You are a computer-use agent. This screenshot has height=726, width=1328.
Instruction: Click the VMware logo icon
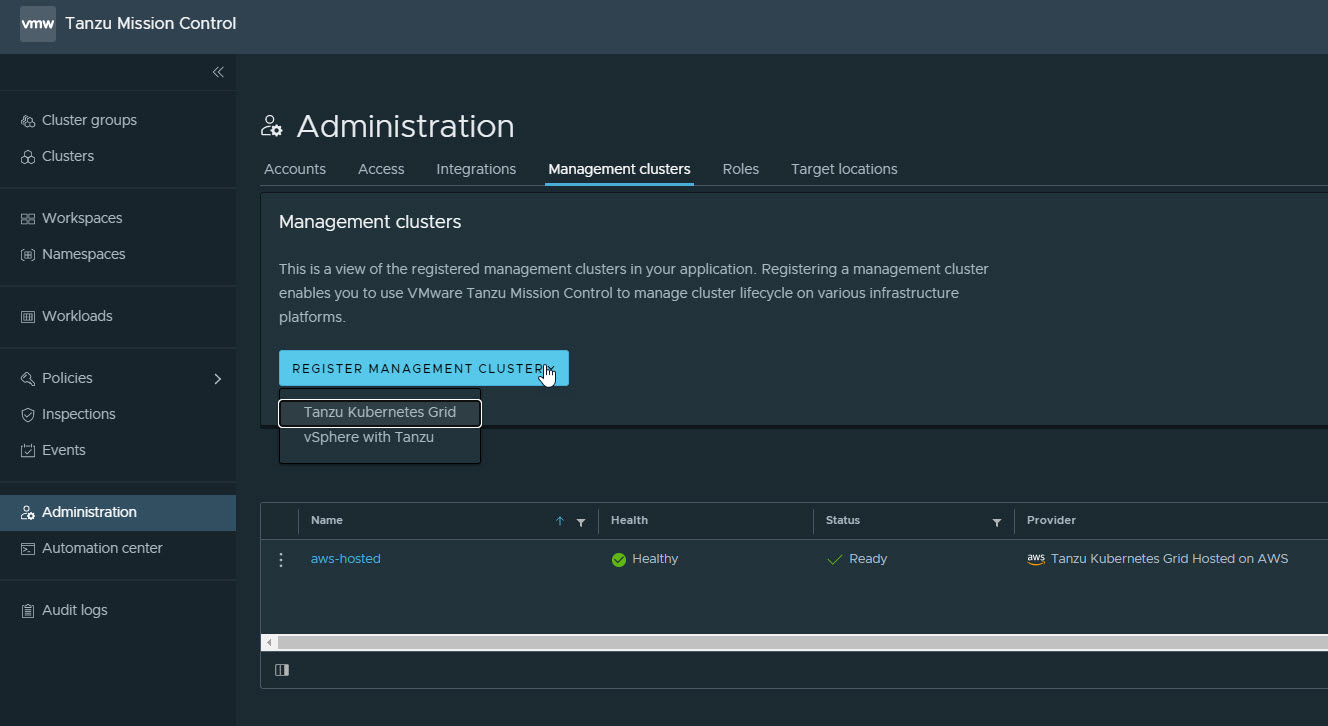(38, 24)
